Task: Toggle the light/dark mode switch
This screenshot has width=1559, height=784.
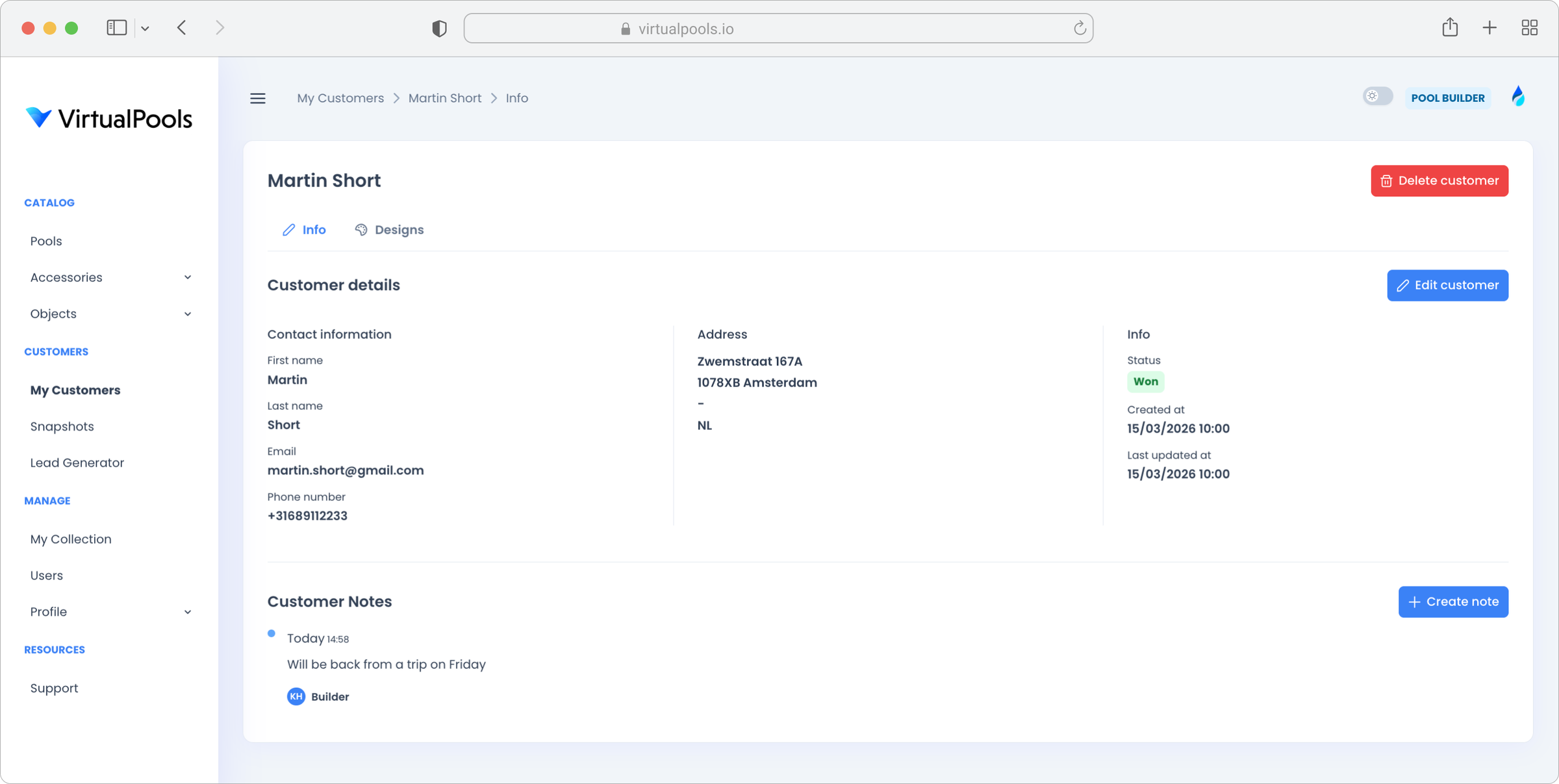Action: pyautogui.click(x=1378, y=96)
